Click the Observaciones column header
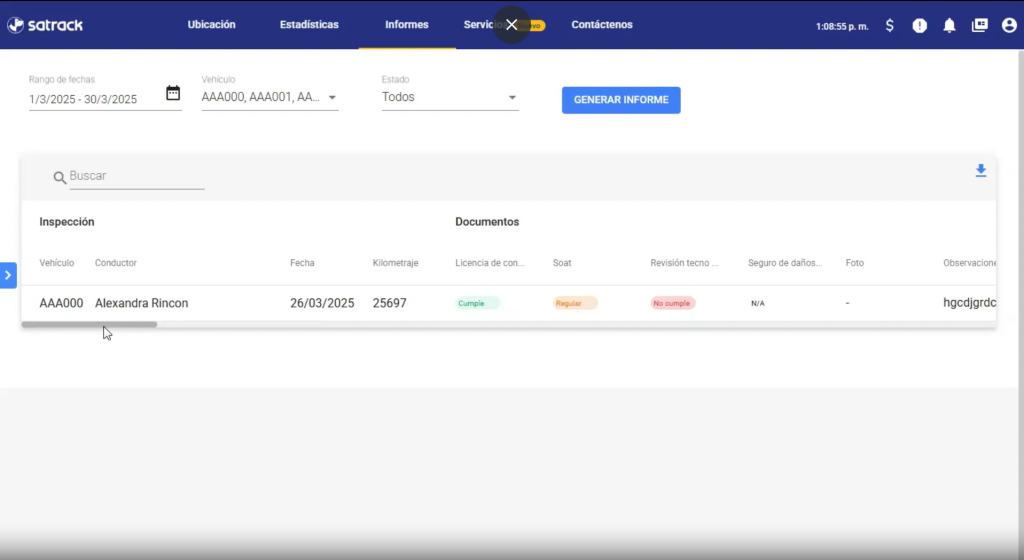Screen dimensions: 1024x560 970,263
